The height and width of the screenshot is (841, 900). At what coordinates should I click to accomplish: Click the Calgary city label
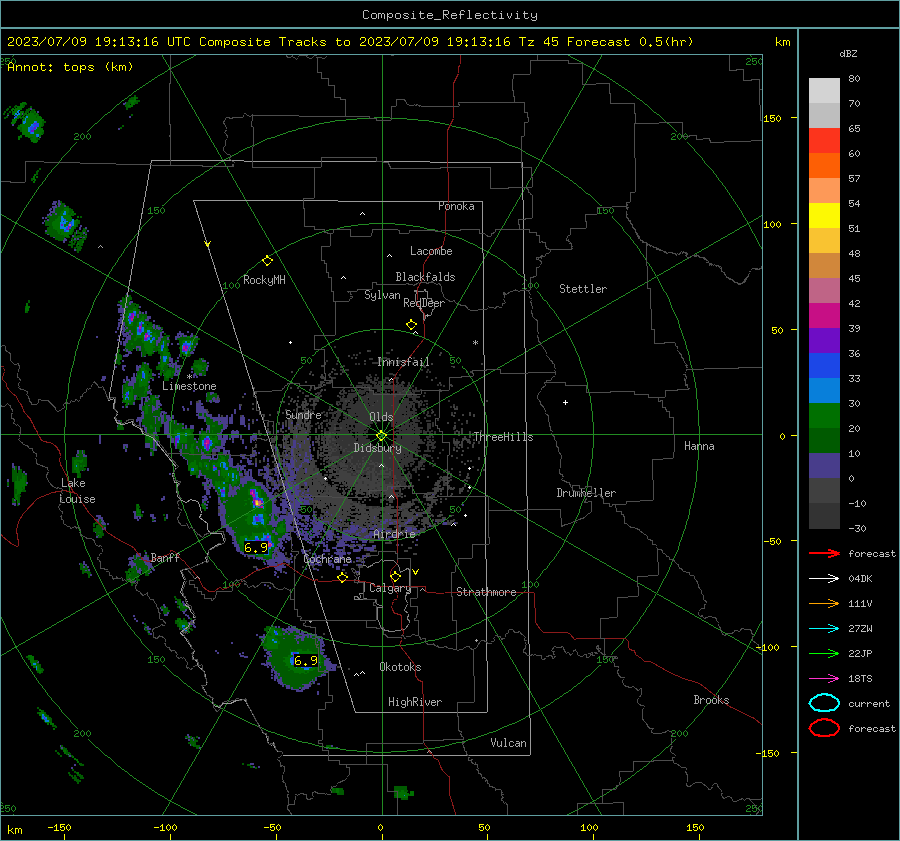coord(390,588)
